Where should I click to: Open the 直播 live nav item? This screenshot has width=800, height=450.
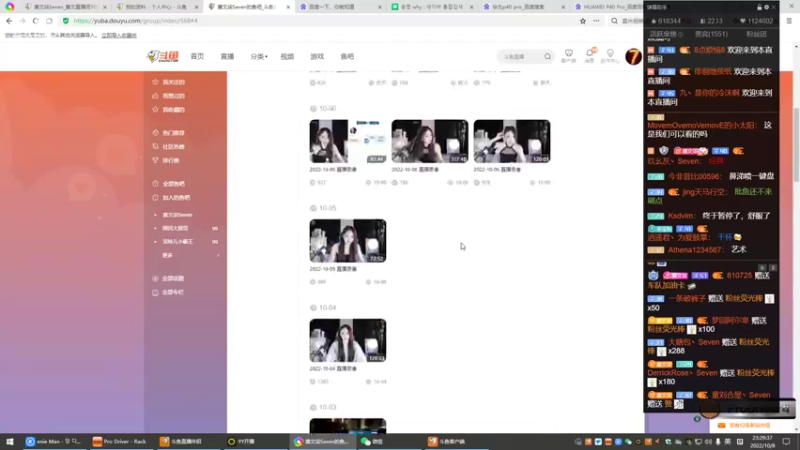click(x=228, y=56)
